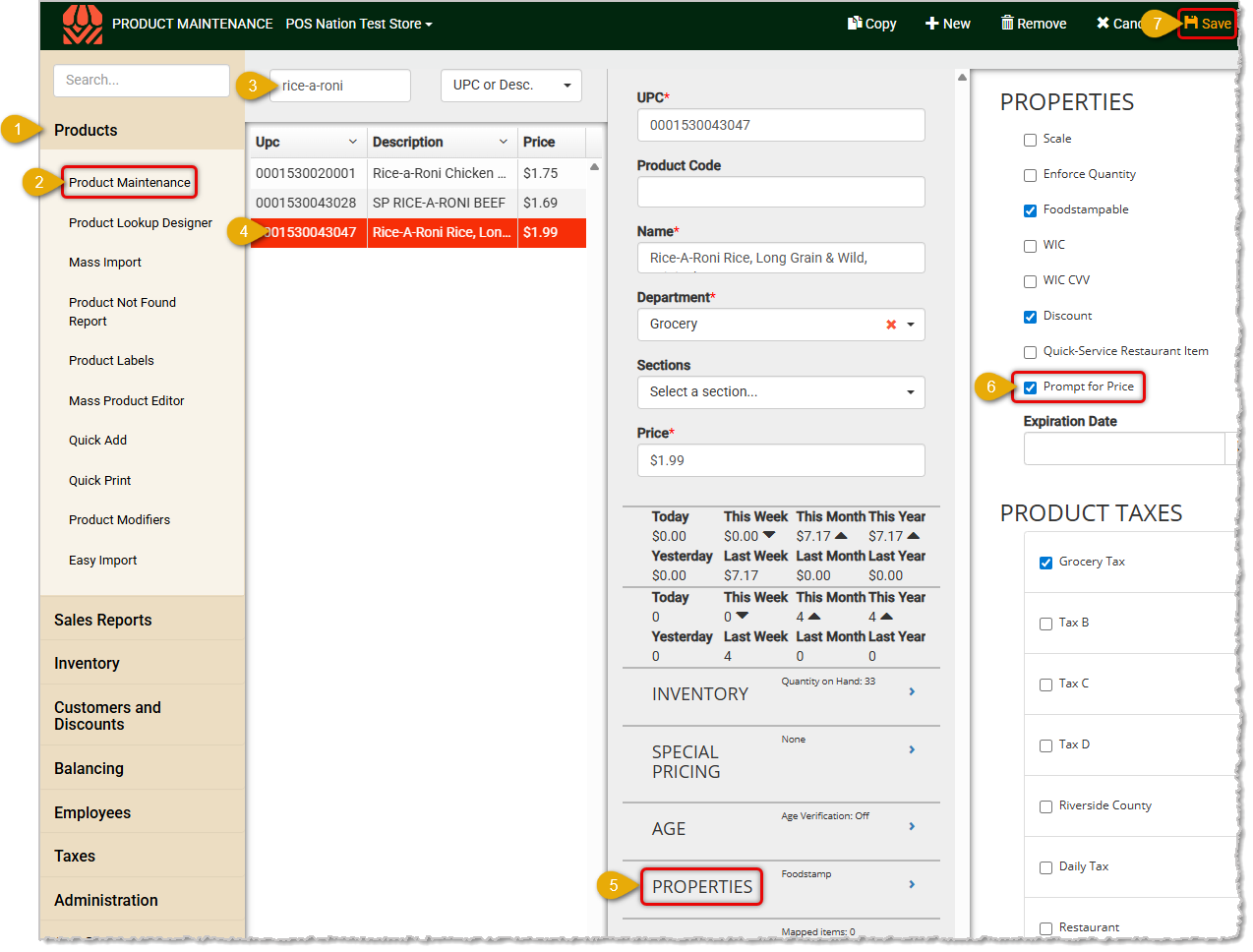Click the UPC input field
Screen dimensions: 1253x952
(x=781, y=126)
